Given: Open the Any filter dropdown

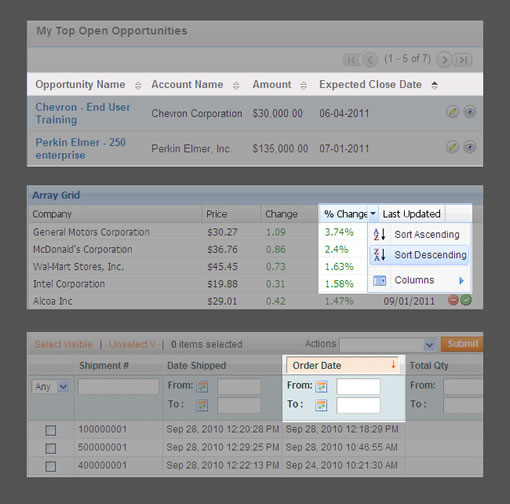Looking at the screenshot, I should pyautogui.click(x=51, y=387).
